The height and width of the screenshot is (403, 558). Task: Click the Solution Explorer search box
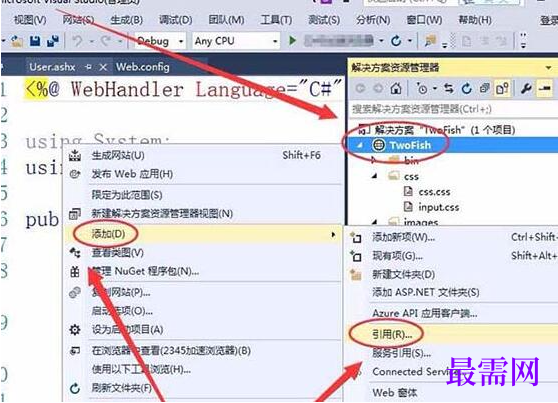coord(452,109)
